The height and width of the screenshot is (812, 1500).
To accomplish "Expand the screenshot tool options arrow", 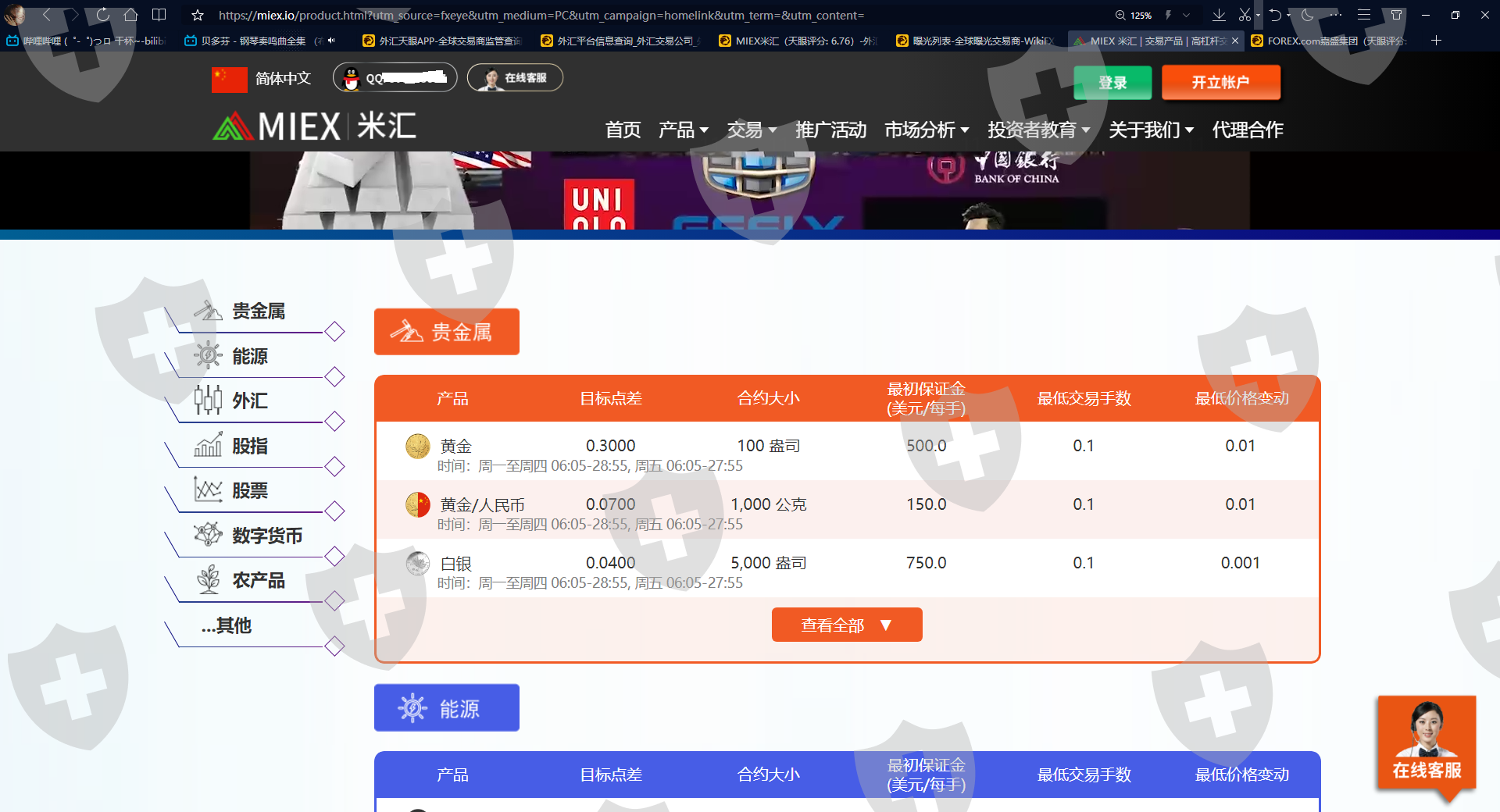I will tap(1257, 15).
